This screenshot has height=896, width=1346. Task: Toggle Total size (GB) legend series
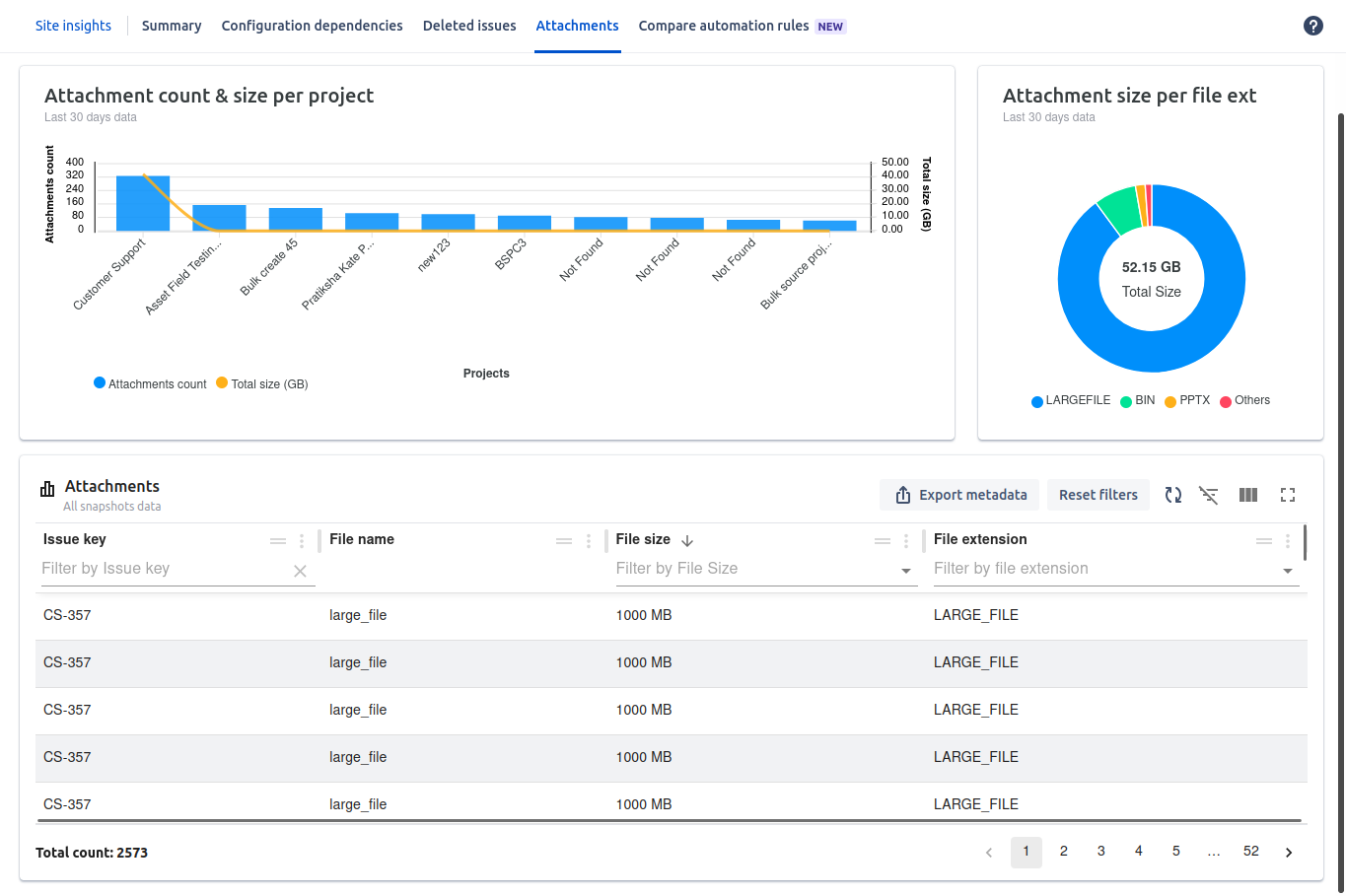tap(262, 383)
